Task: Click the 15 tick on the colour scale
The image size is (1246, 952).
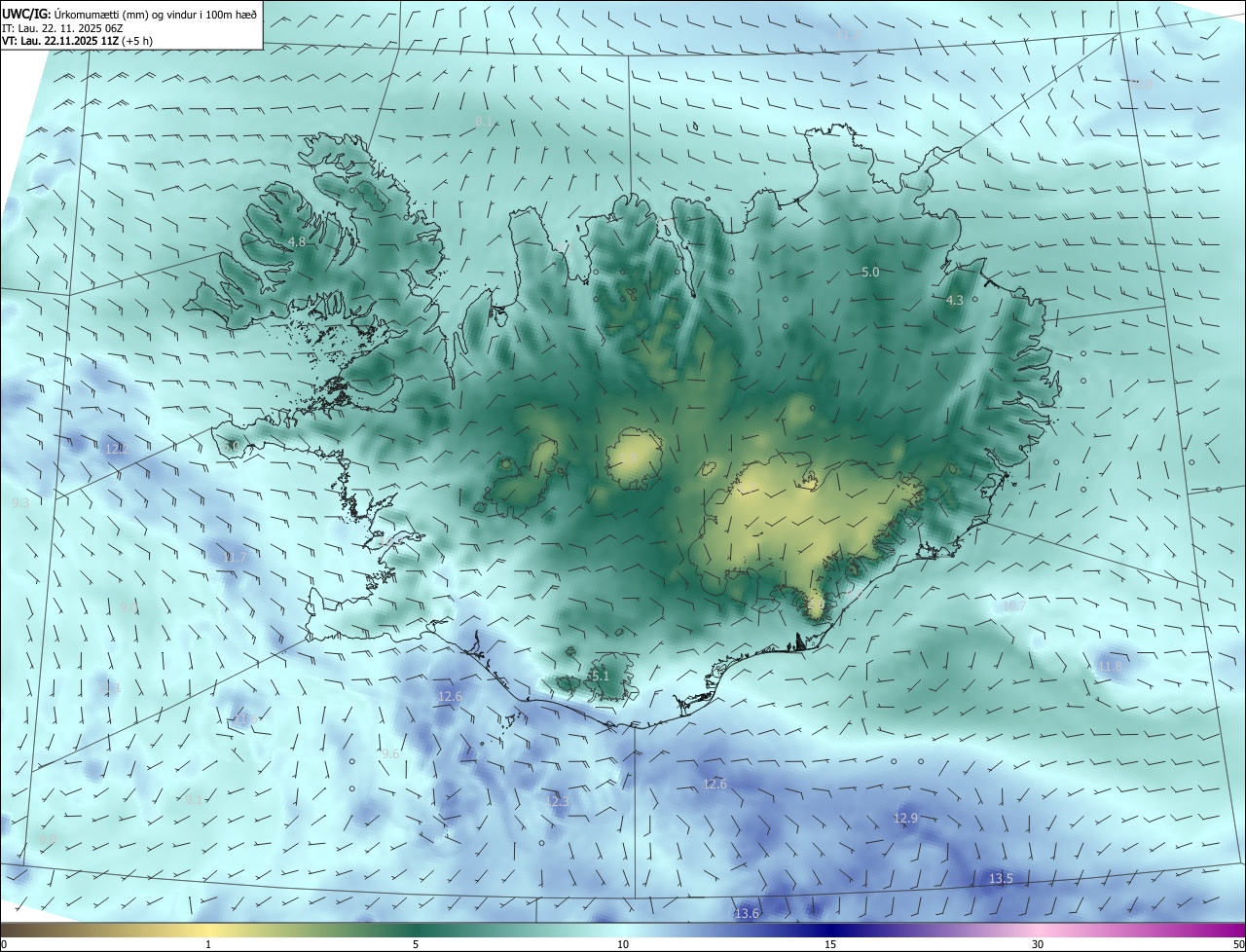Action: (x=830, y=944)
